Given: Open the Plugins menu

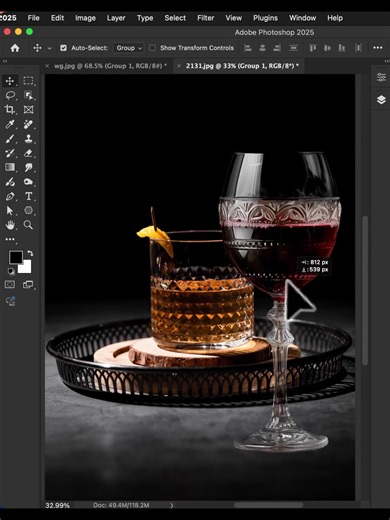Looking at the screenshot, I should [265, 18].
